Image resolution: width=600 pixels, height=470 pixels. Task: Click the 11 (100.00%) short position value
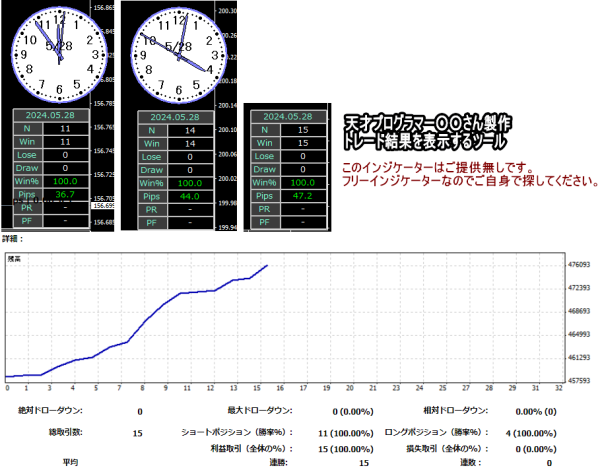346,434
